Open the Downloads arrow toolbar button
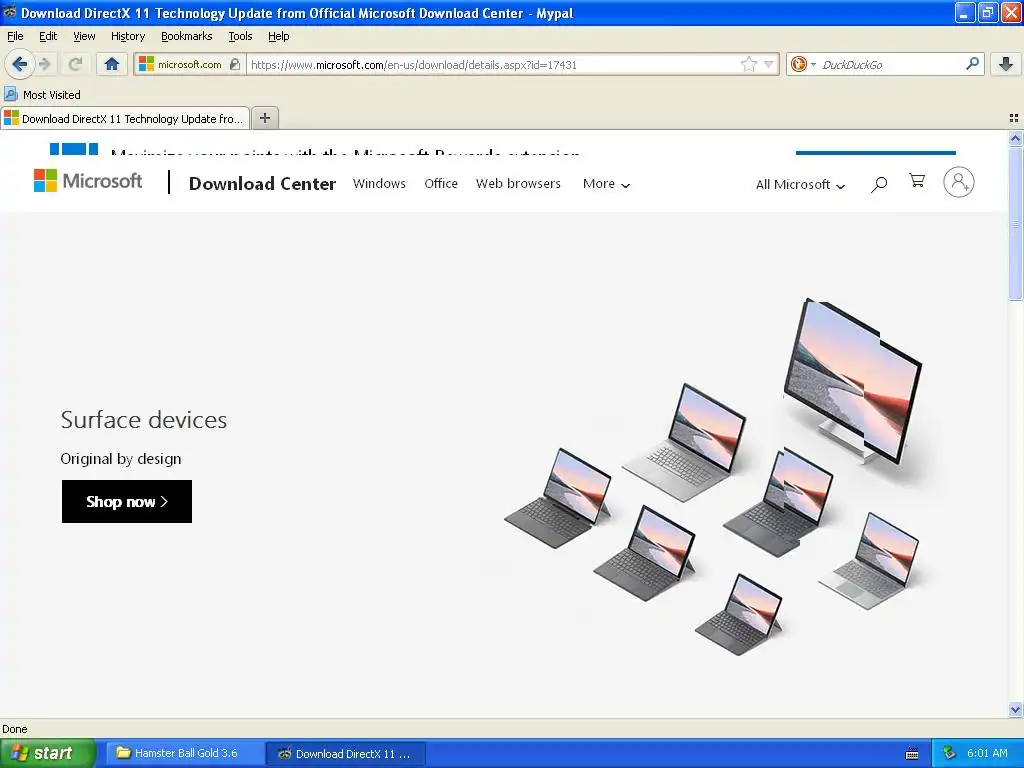 point(1006,64)
